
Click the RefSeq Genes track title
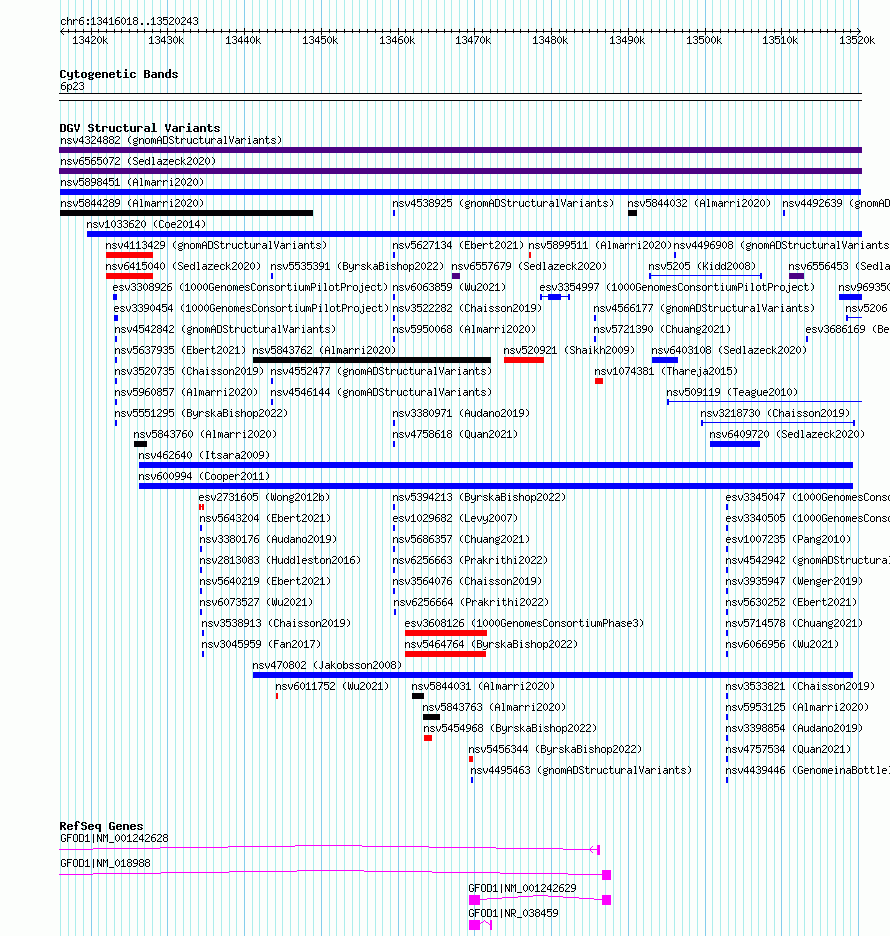(101, 826)
